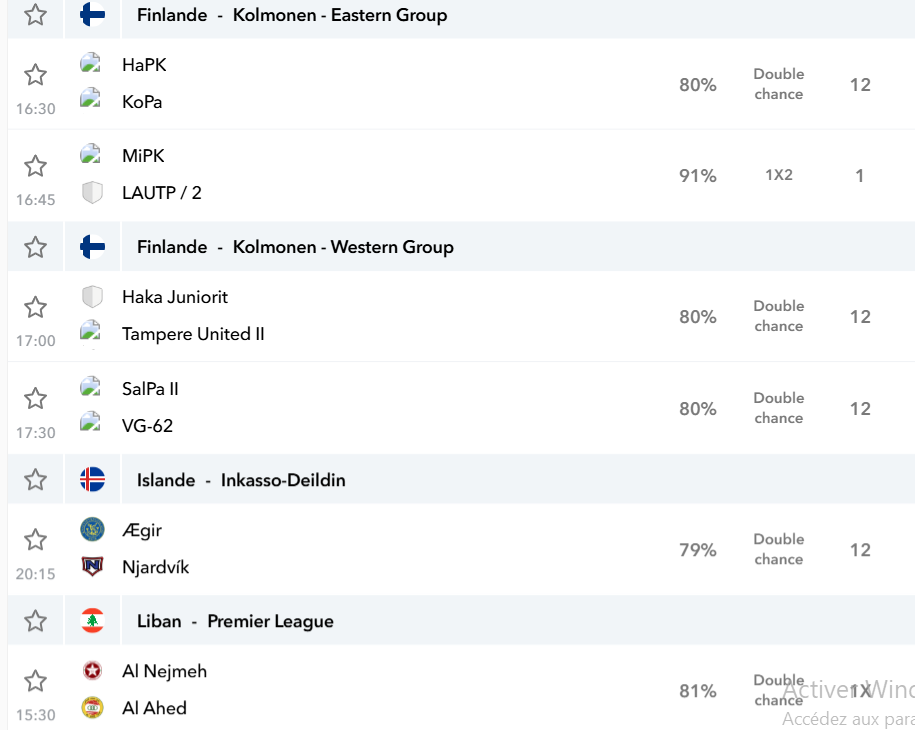Click the Lebanon flag icon

(92, 621)
